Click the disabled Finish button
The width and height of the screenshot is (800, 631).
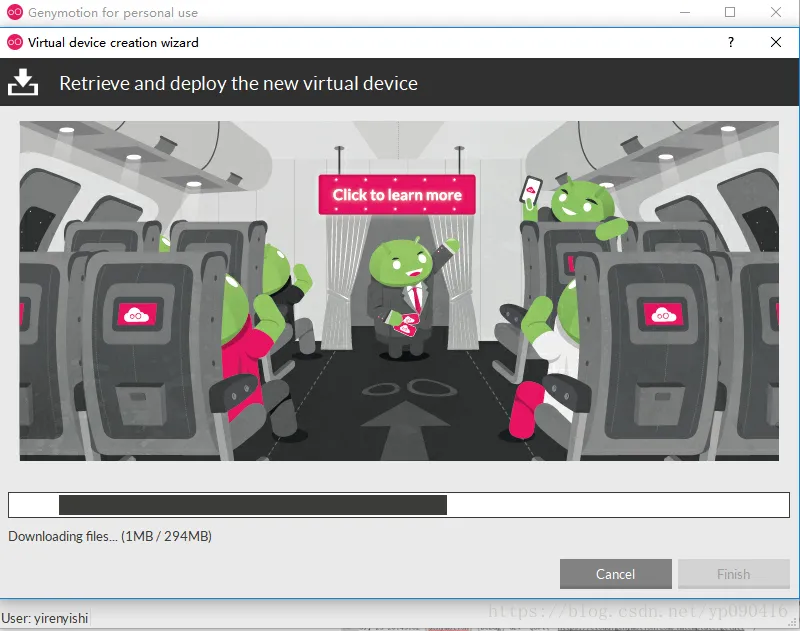[x=734, y=574]
